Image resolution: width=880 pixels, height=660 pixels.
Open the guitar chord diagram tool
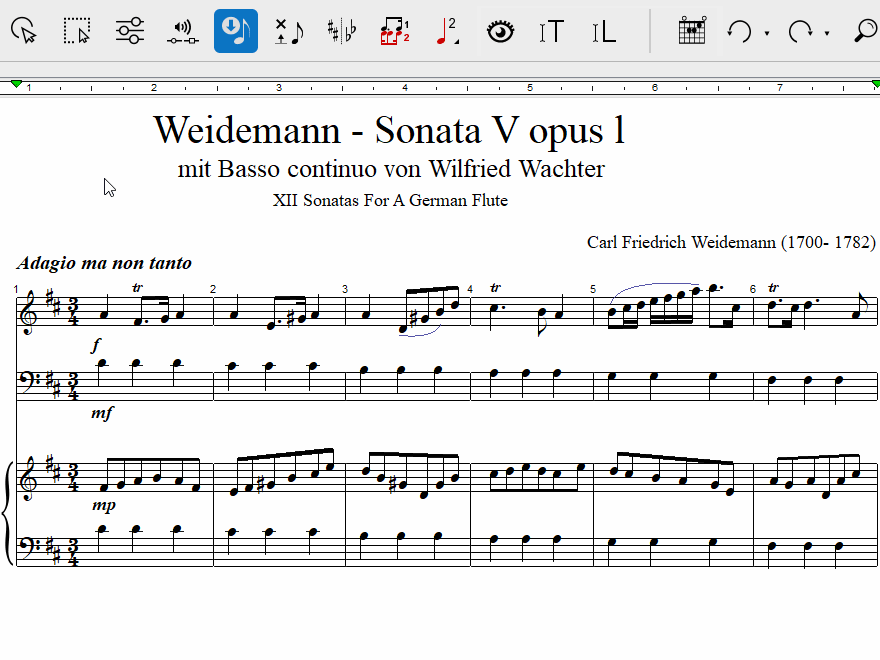pyautogui.click(x=692, y=30)
